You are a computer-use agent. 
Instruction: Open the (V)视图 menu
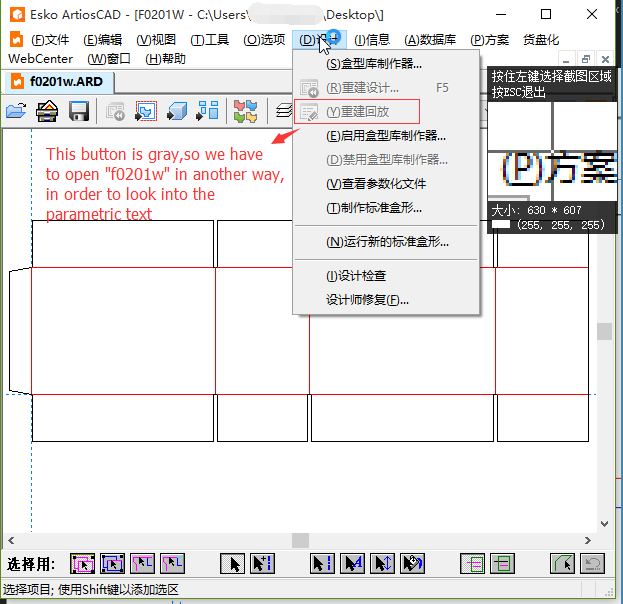tap(156, 40)
